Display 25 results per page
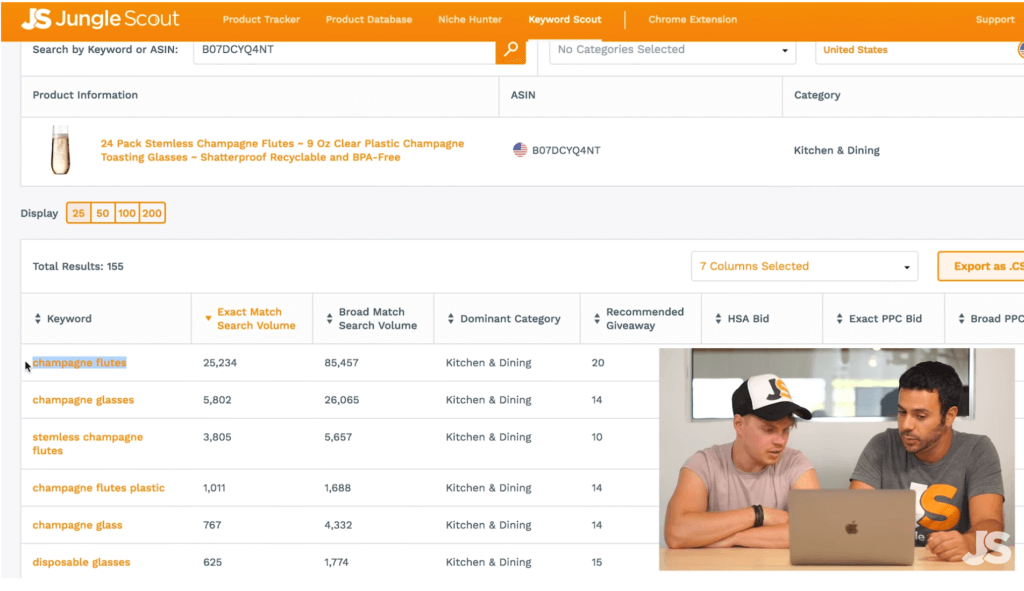This screenshot has height=591, width=1024. [x=78, y=213]
